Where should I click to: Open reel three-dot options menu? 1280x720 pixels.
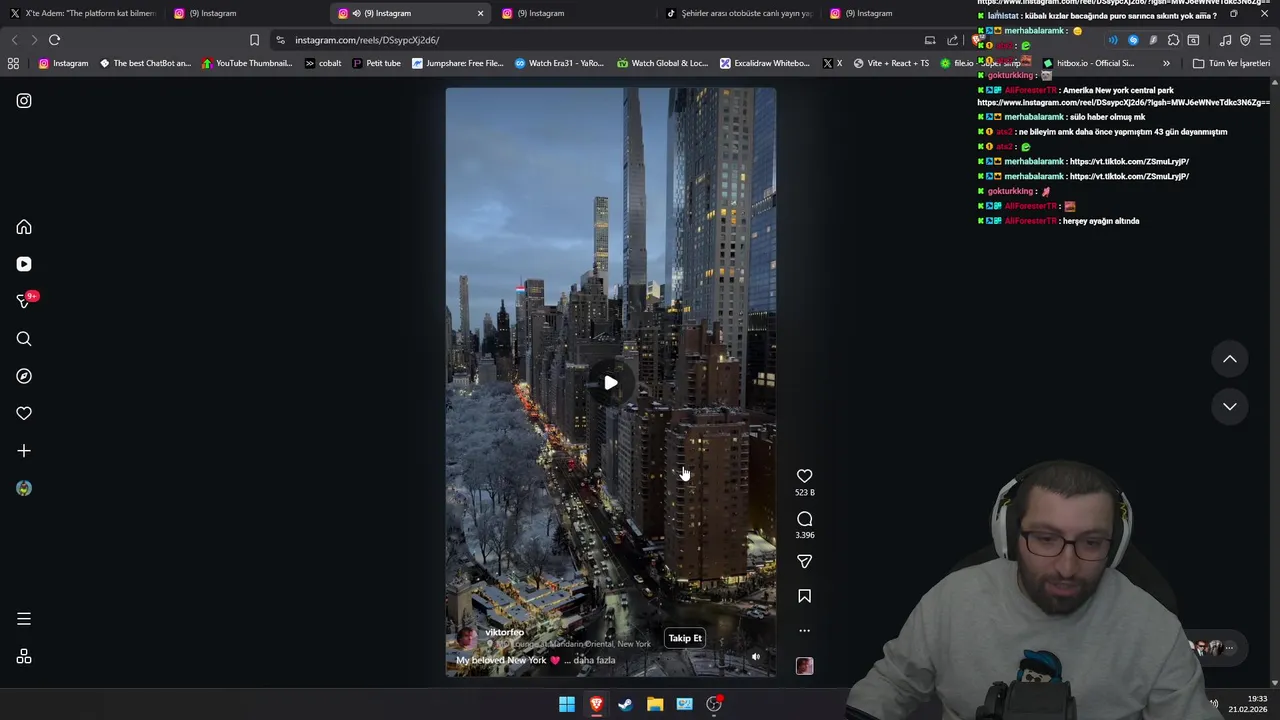(804, 631)
